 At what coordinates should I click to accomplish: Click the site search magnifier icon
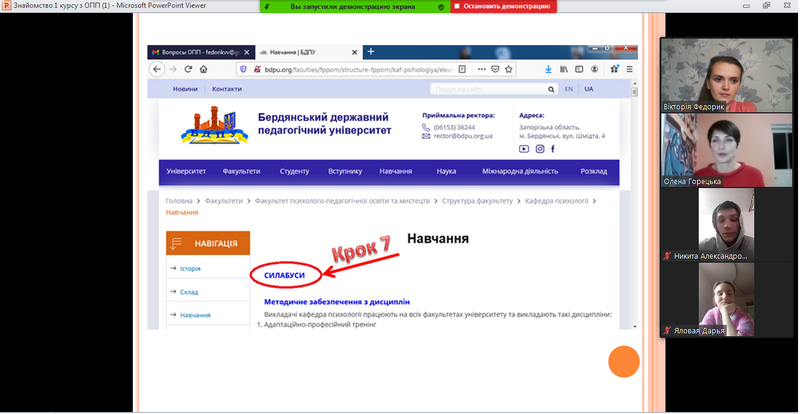(x=551, y=89)
